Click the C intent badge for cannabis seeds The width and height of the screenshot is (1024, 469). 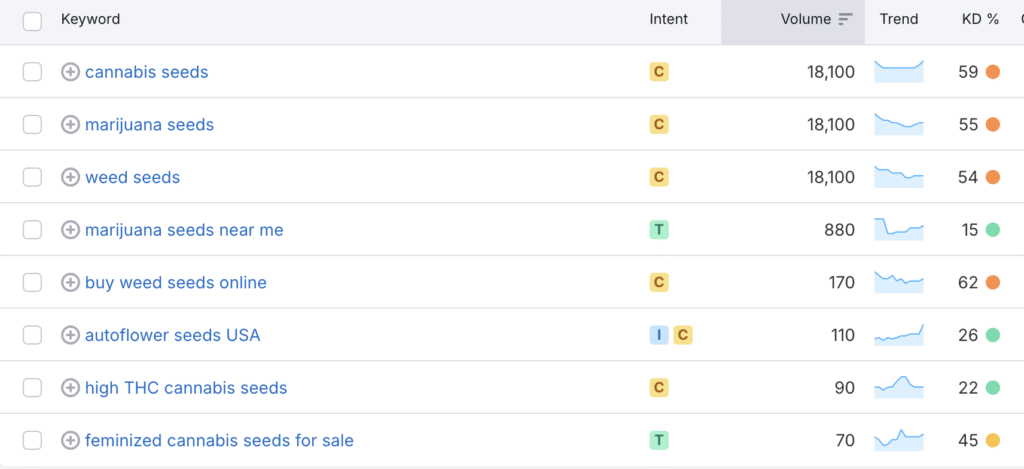[659, 72]
